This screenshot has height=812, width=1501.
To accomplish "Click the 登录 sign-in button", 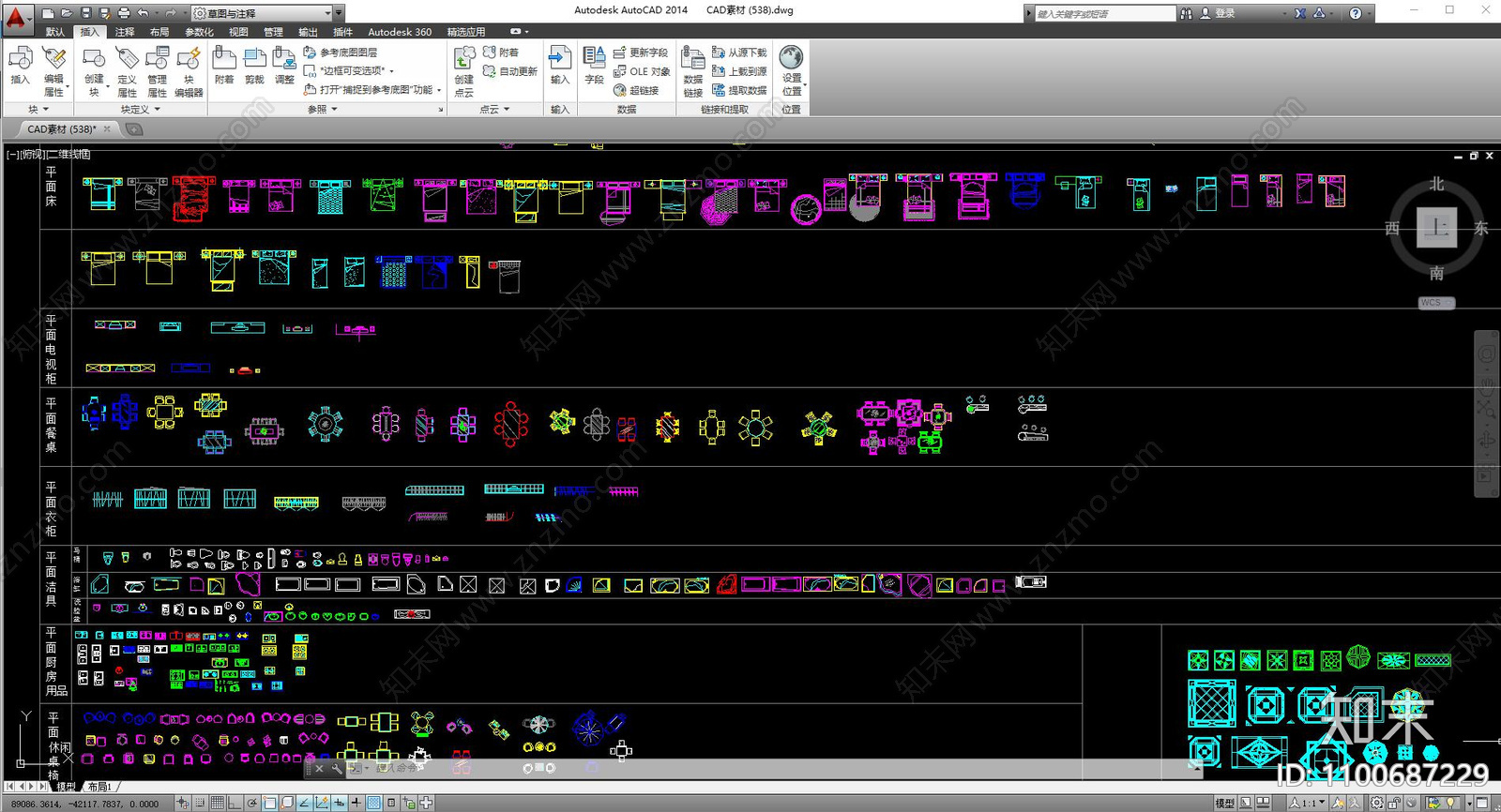I will pos(1219,13).
